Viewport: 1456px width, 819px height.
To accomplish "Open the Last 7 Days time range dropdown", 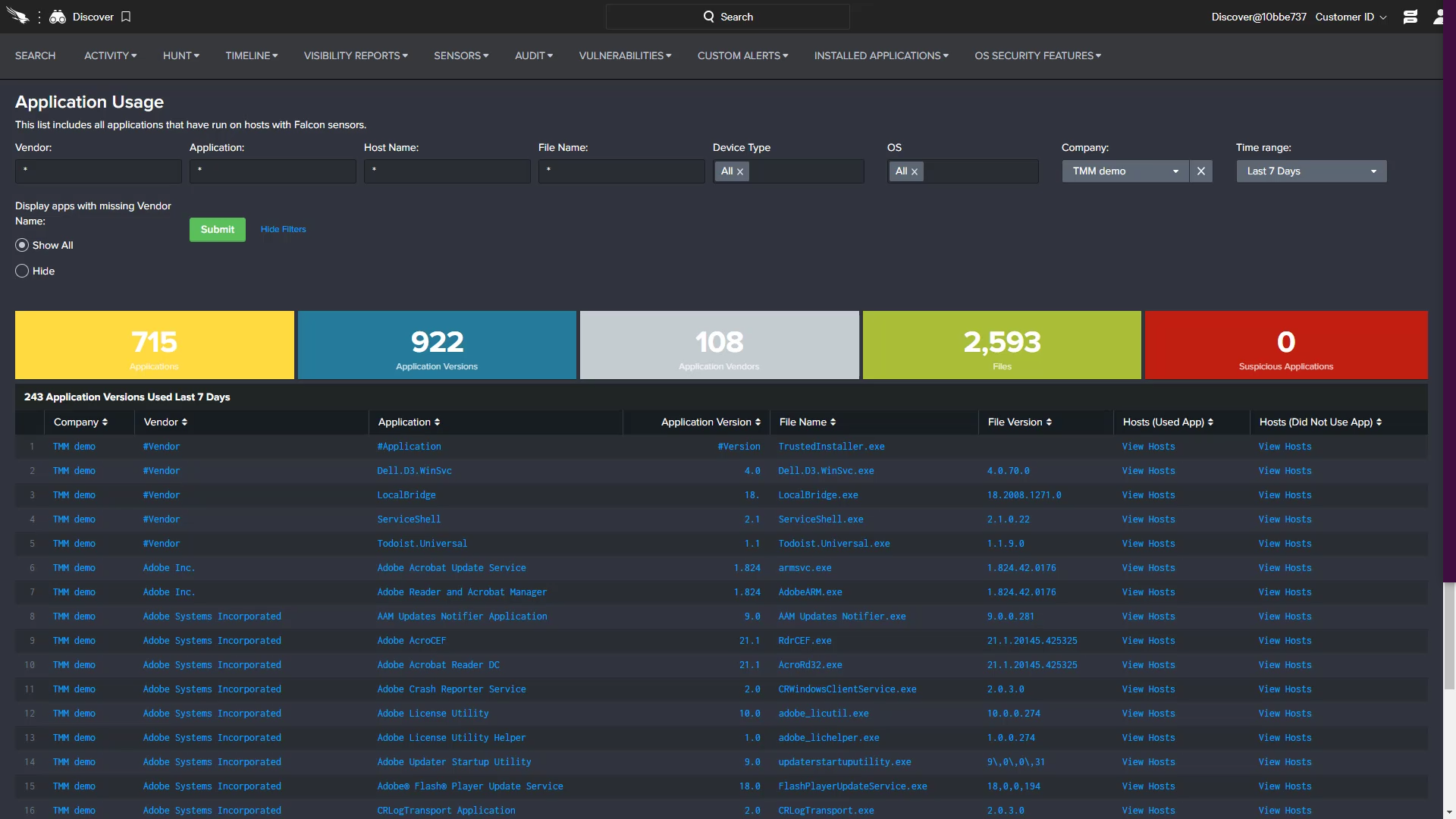I will click(x=1311, y=171).
